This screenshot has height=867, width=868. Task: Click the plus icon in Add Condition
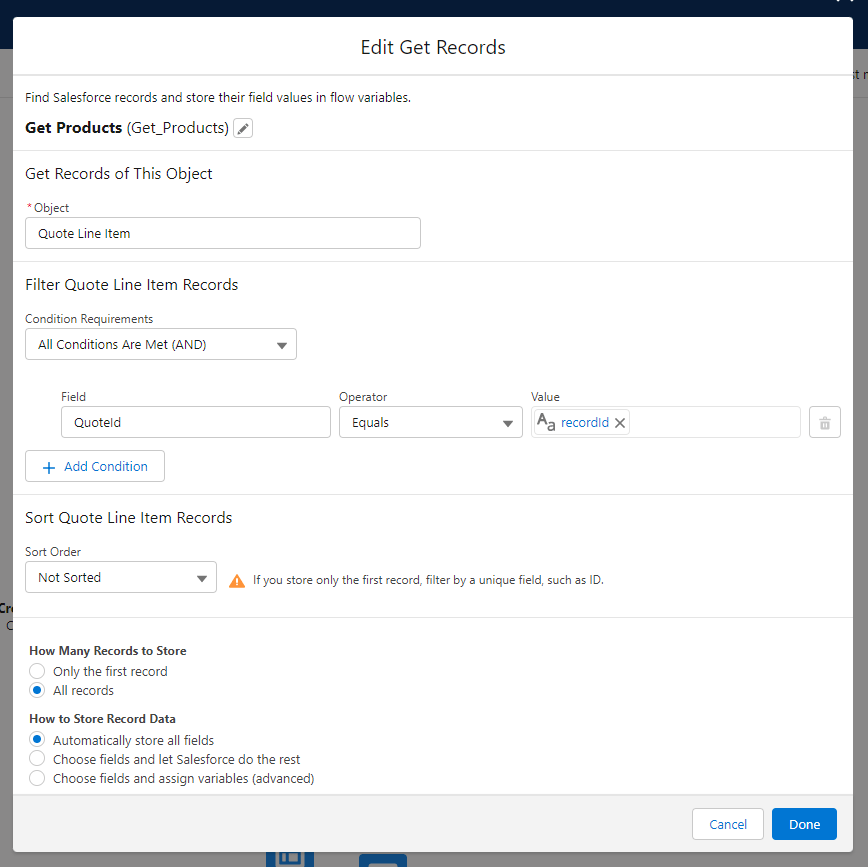[x=49, y=467]
